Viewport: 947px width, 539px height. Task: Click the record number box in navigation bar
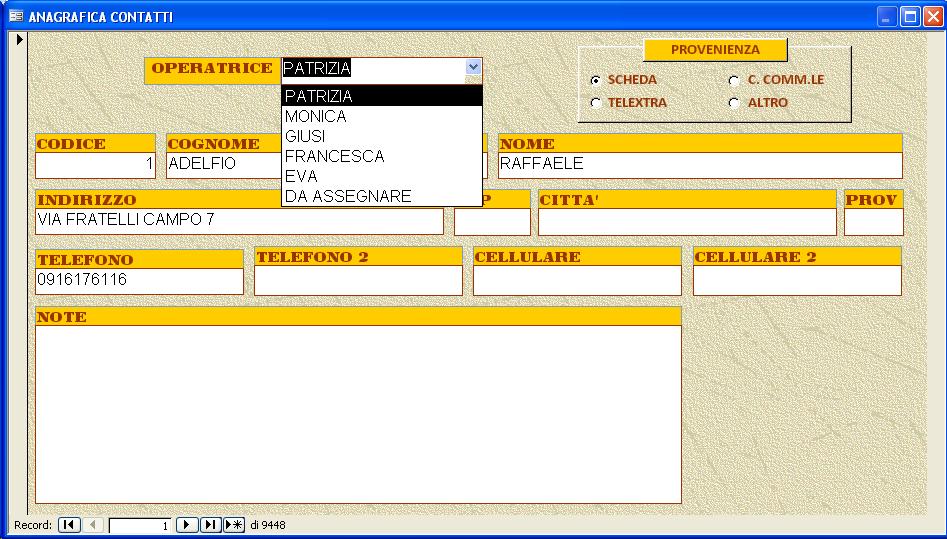tap(140, 526)
